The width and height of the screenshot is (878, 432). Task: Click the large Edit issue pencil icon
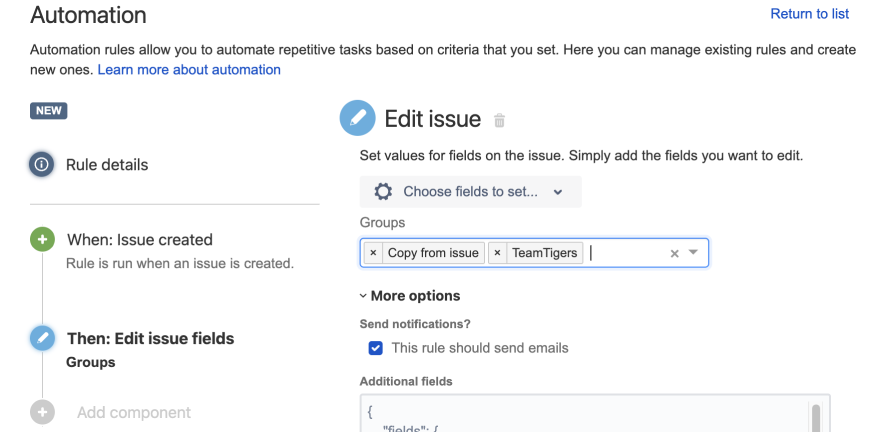[357, 119]
